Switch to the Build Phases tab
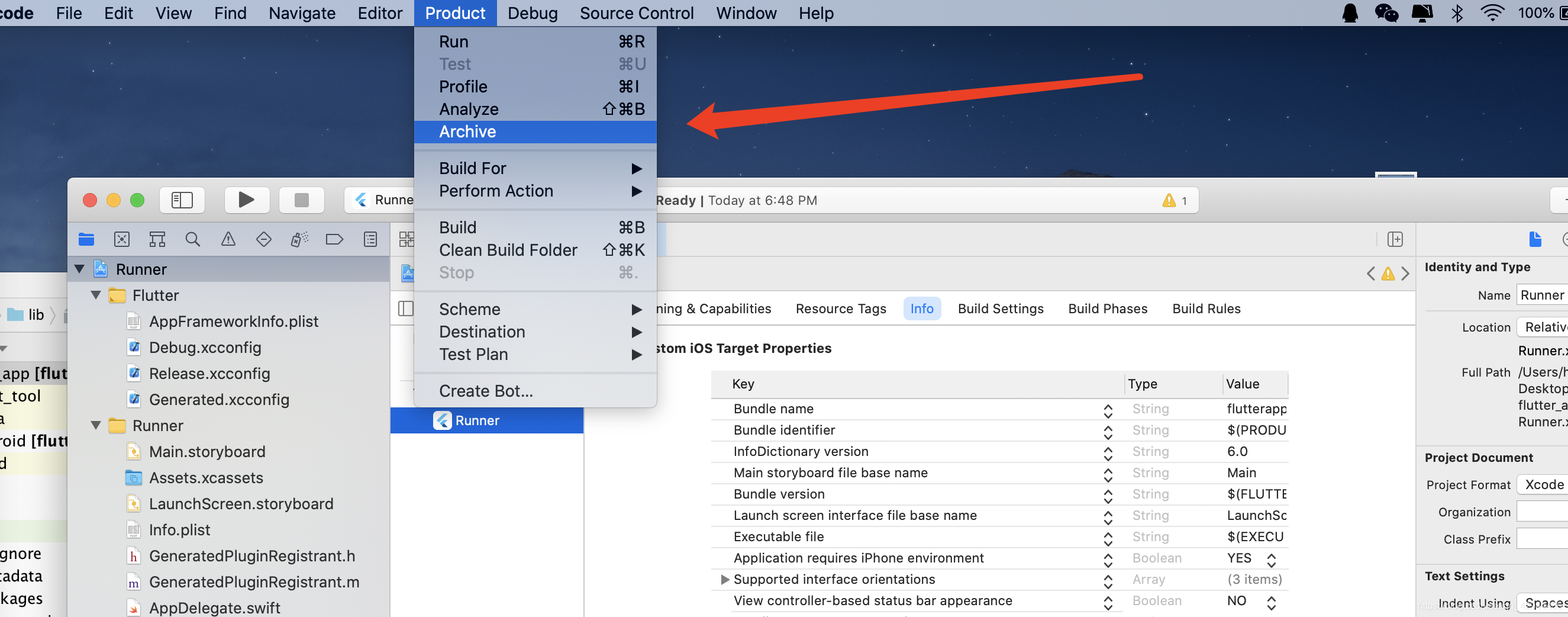1568x617 pixels. coord(1107,309)
